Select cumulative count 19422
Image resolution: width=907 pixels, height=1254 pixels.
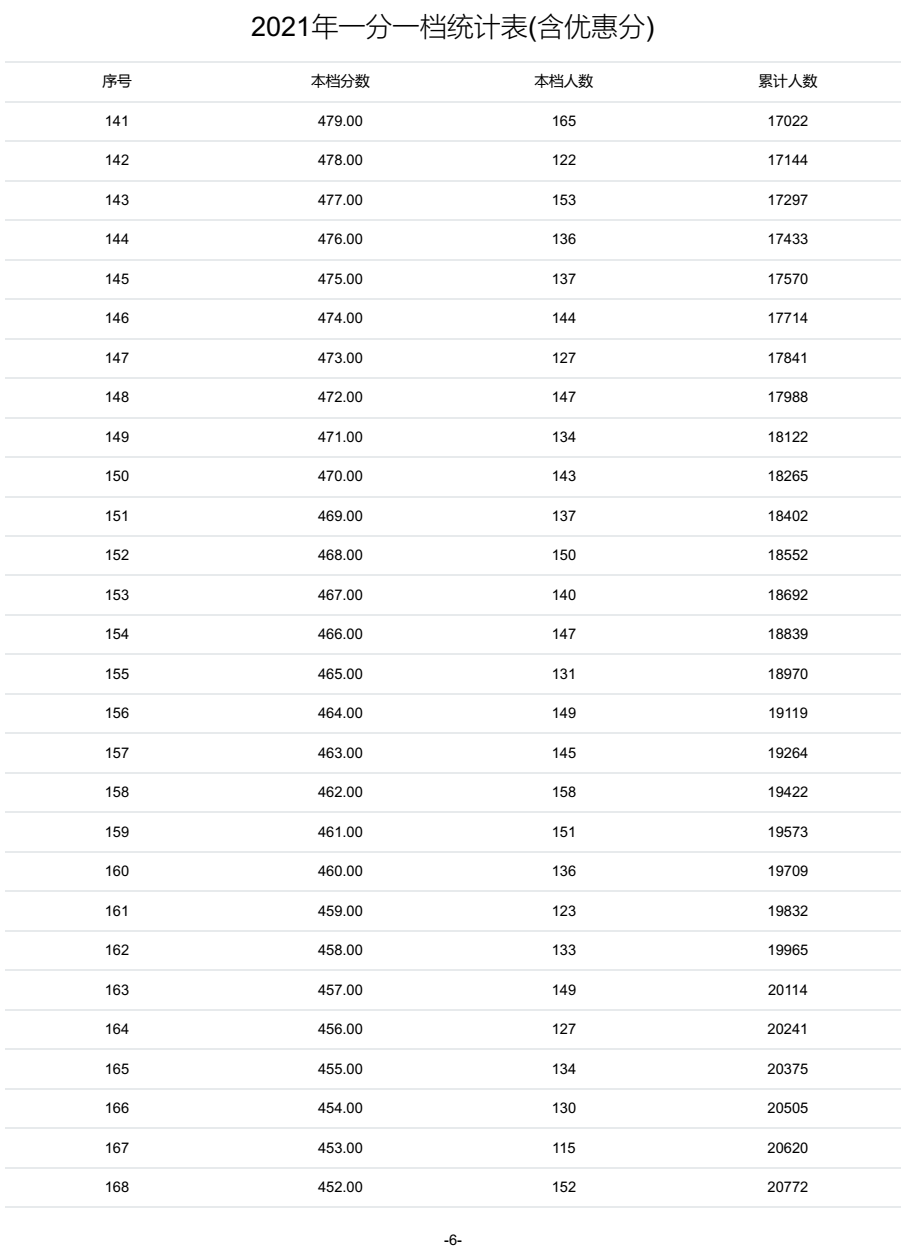click(x=787, y=793)
